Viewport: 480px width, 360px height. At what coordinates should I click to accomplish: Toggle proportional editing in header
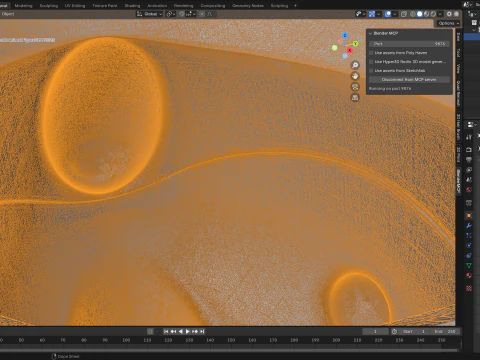tap(202, 14)
